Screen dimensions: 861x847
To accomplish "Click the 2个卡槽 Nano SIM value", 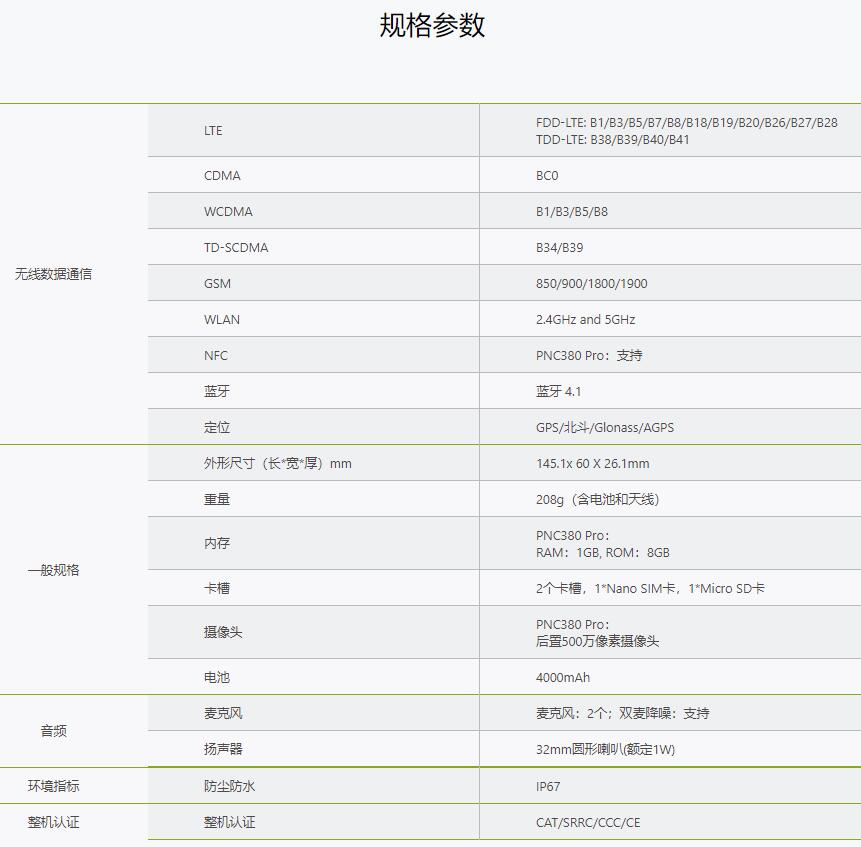I will [650, 588].
